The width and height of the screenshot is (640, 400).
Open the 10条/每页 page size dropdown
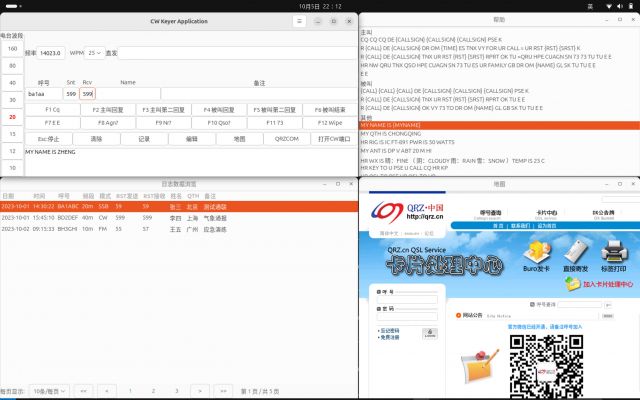click(x=48, y=390)
